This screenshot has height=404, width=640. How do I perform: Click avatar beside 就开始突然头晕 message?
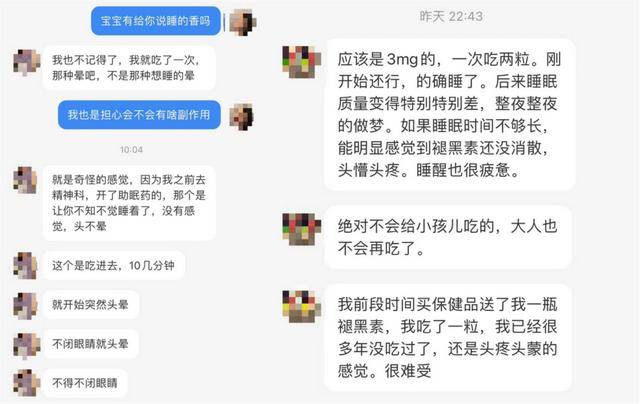click(26, 305)
